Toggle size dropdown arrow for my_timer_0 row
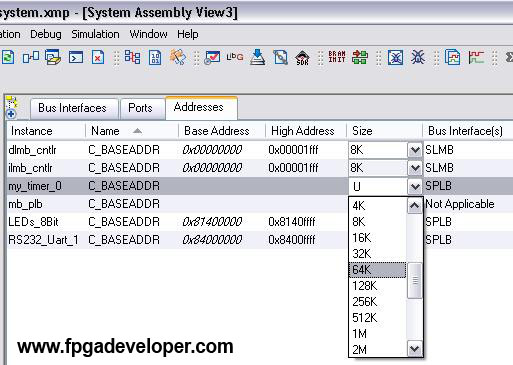513x365 pixels. pyautogui.click(x=415, y=186)
